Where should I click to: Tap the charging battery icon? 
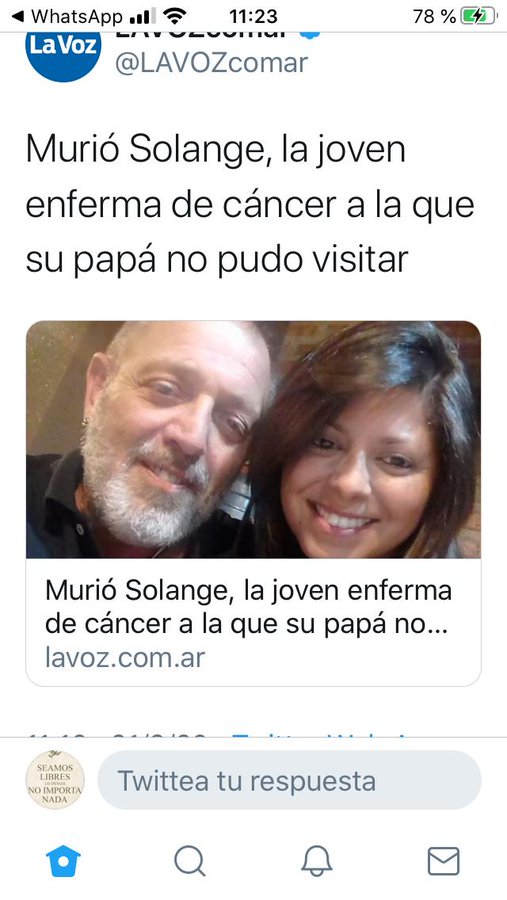pyautogui.click(x=480, y=16)
